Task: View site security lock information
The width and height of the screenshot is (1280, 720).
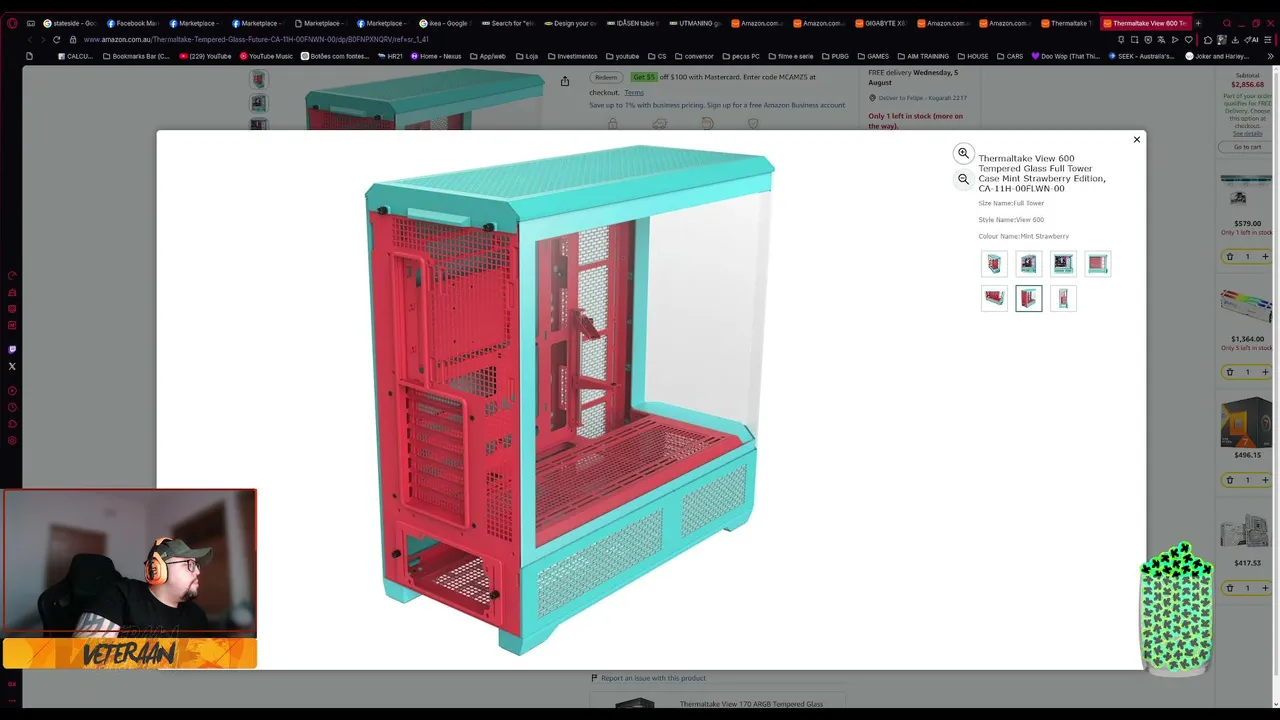Action: click(x=73, y=40)
